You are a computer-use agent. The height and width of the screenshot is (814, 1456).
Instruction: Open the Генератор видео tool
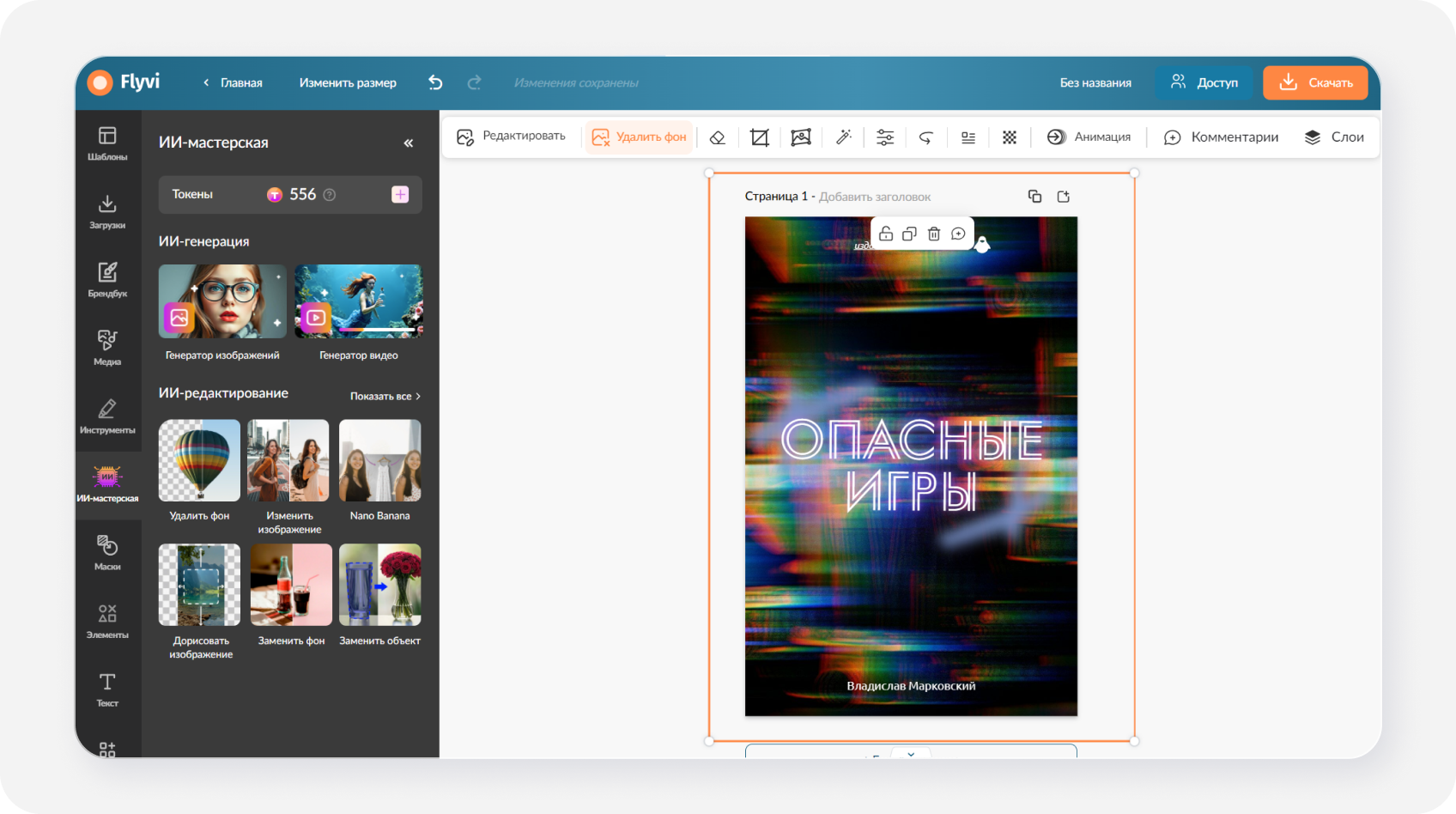pyautogui.click(x=359, y=313)
